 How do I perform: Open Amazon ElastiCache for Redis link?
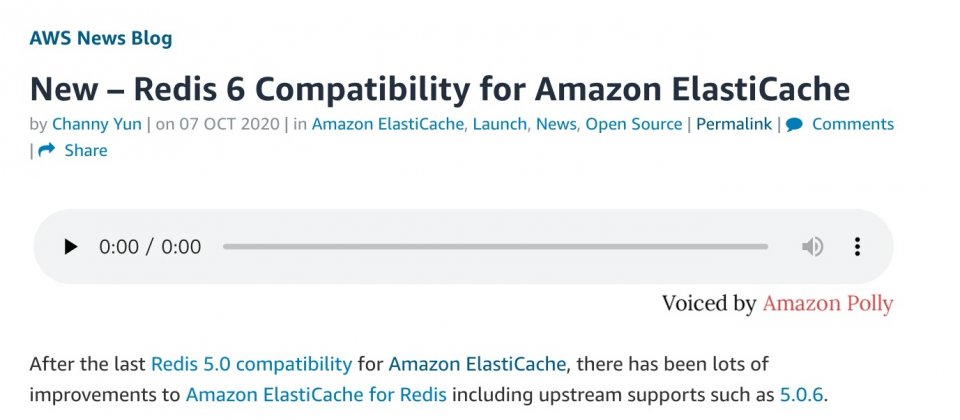(316, 394)
